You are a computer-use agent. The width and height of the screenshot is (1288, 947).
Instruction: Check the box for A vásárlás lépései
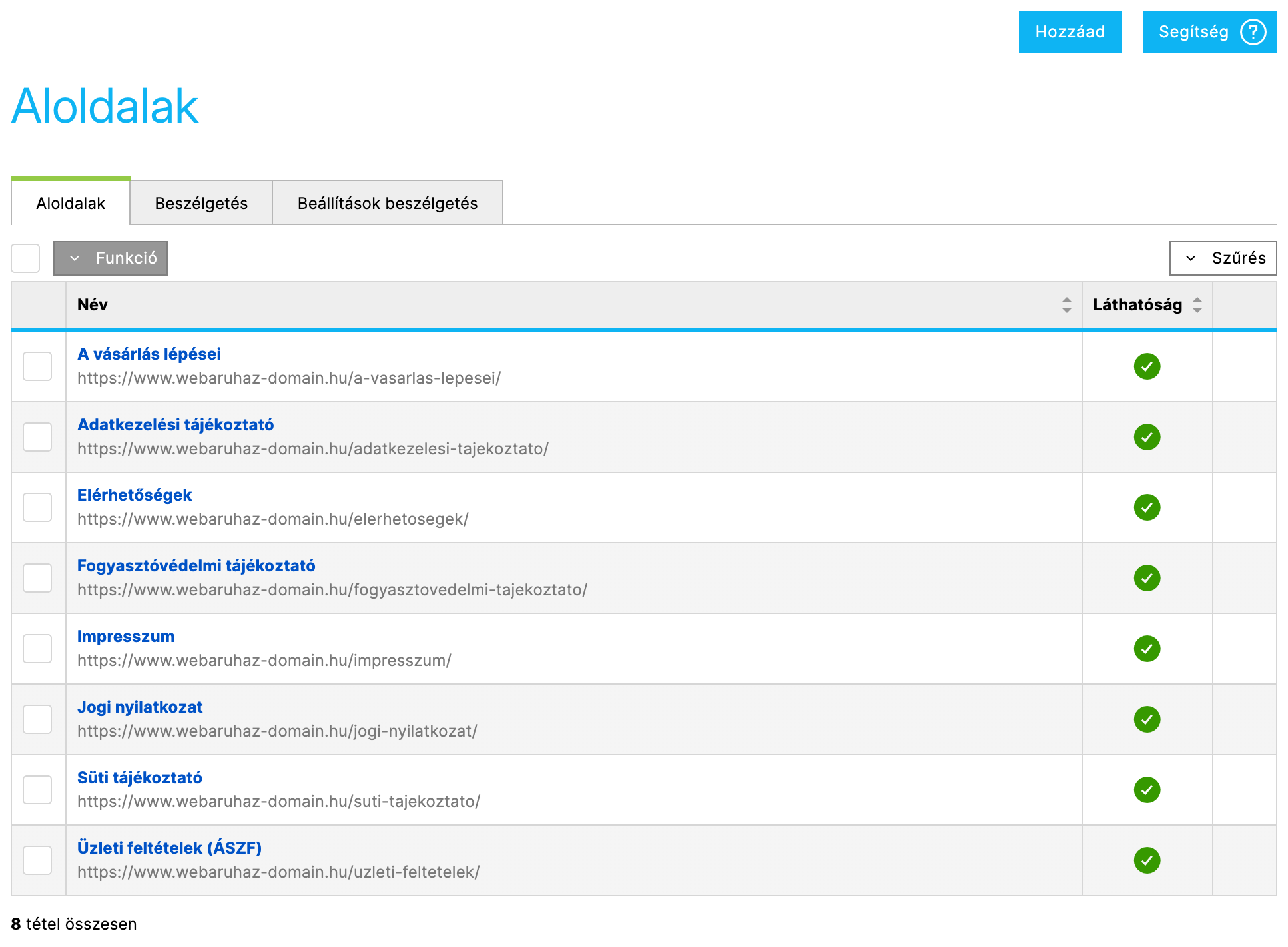(x=37, y=366)
